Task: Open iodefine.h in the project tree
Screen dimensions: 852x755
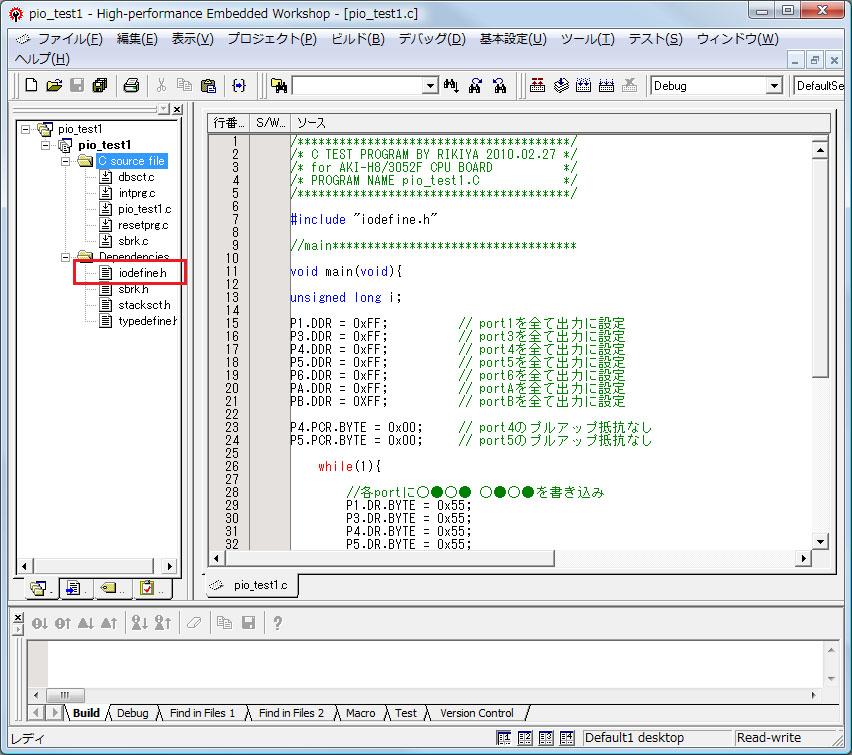Action: coord(141,273)
